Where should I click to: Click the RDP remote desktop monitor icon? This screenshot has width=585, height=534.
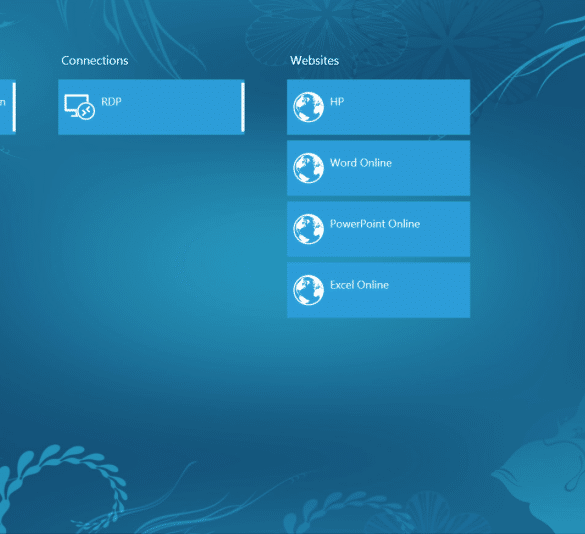[79, 107]
